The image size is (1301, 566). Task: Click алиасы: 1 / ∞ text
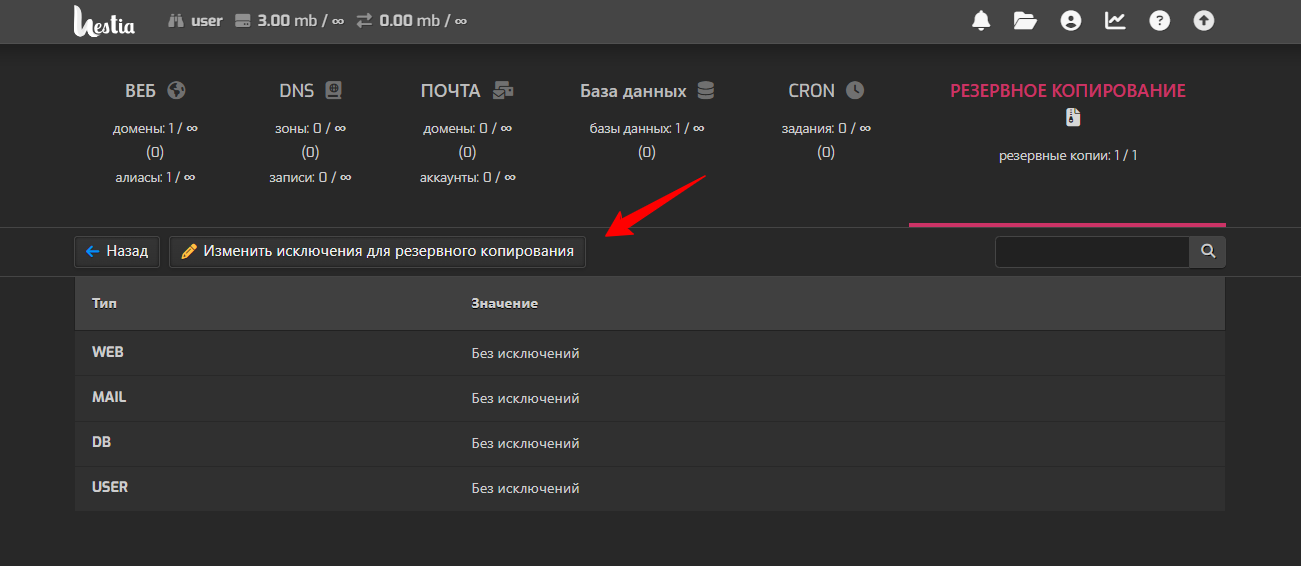coord(155,177)
